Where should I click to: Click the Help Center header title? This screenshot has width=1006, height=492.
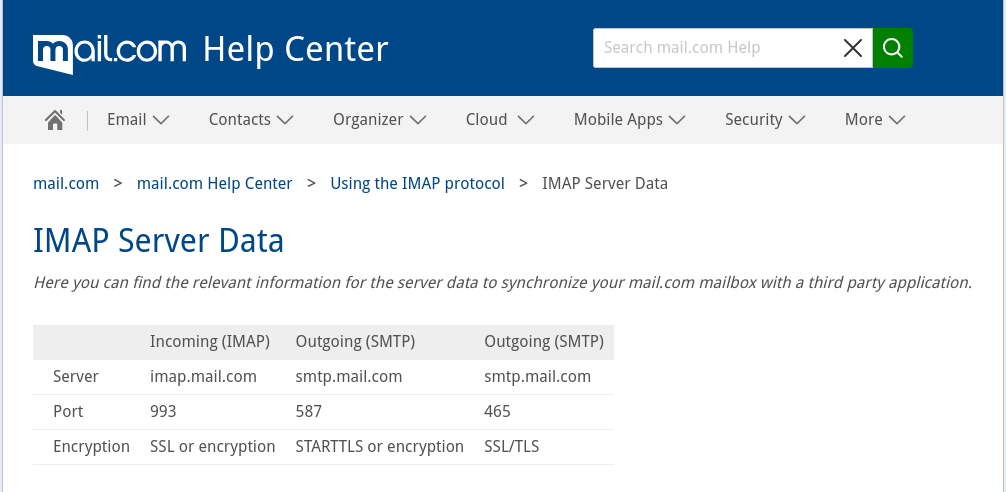(295, 49)
